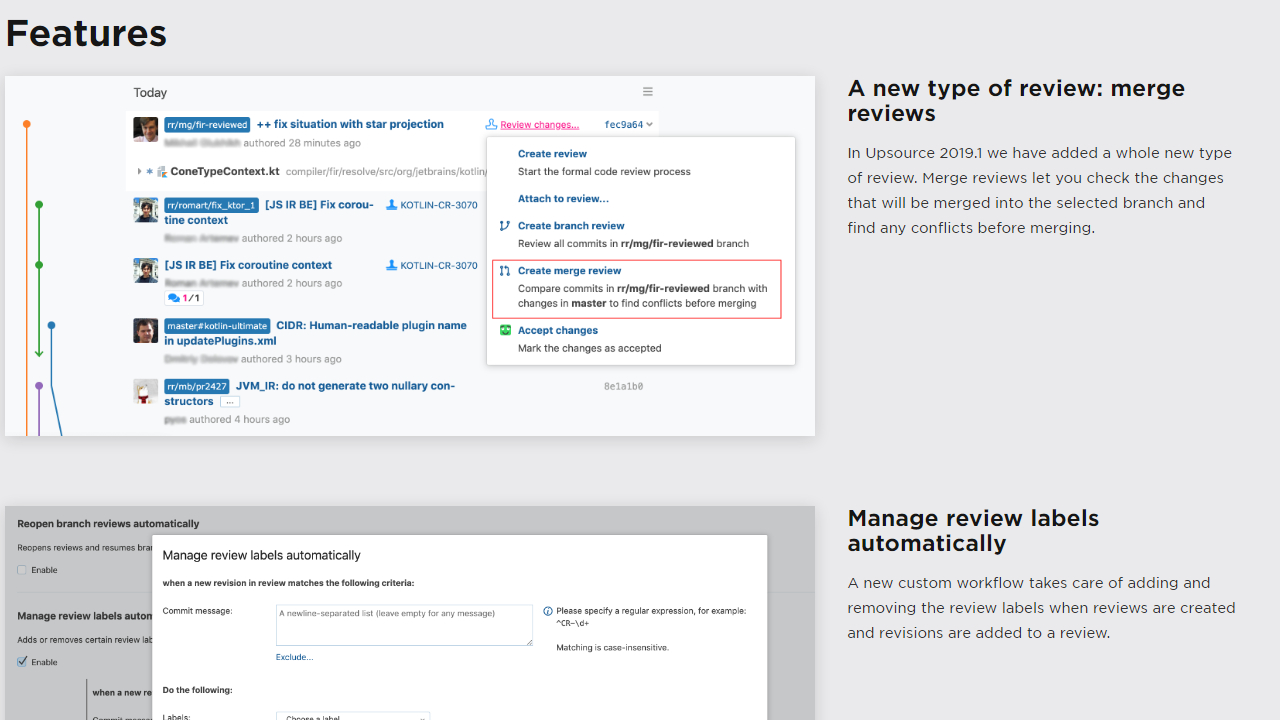Select Create review from the menu
1280x720 pixels.
pos(552,154)
